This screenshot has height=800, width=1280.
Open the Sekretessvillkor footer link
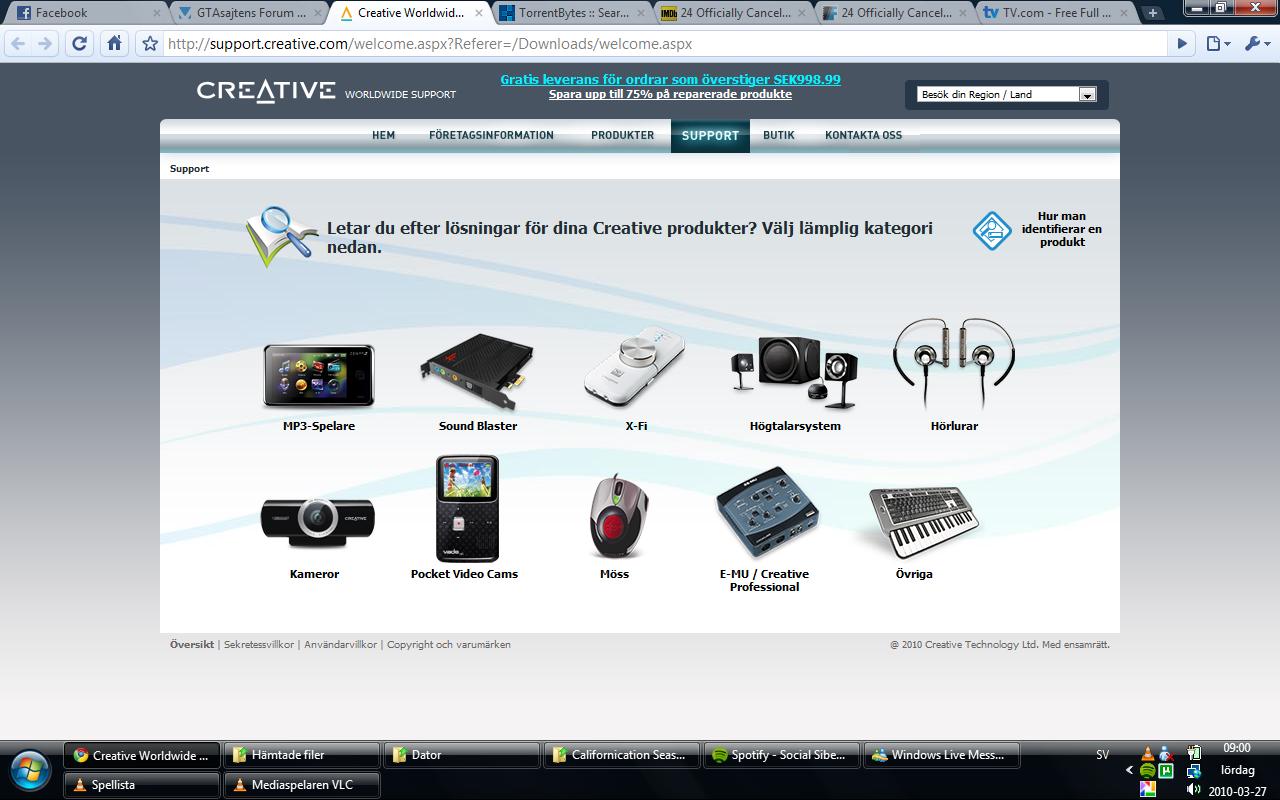coord(259,645)
